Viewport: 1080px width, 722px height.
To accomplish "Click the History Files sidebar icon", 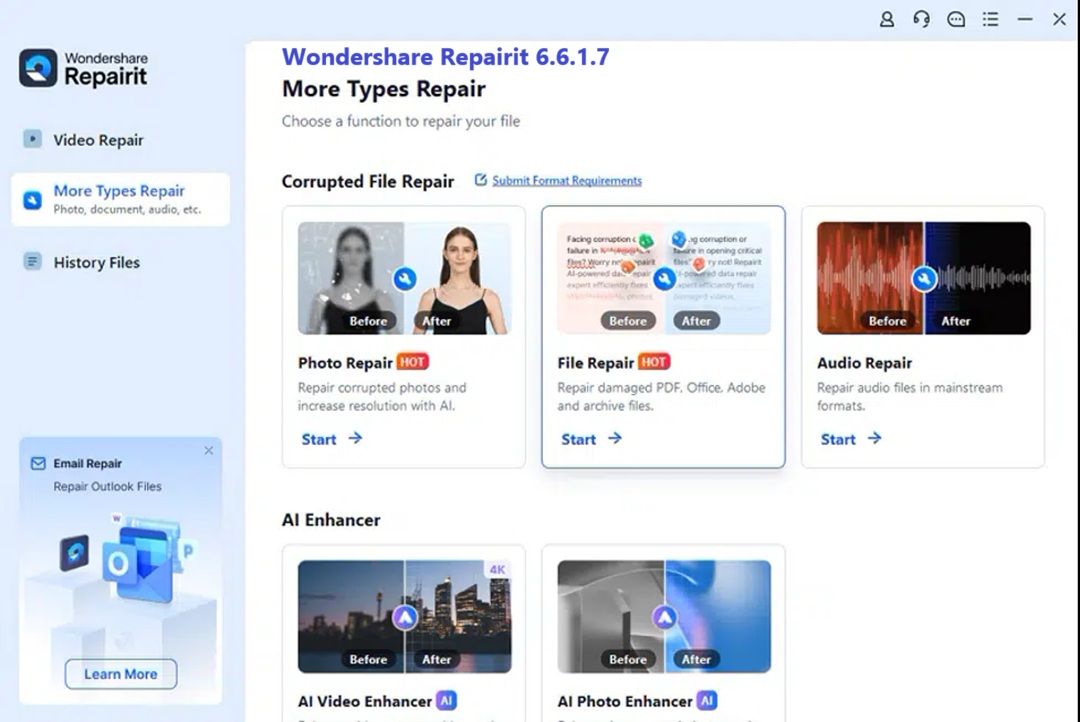I will point(32,262).
